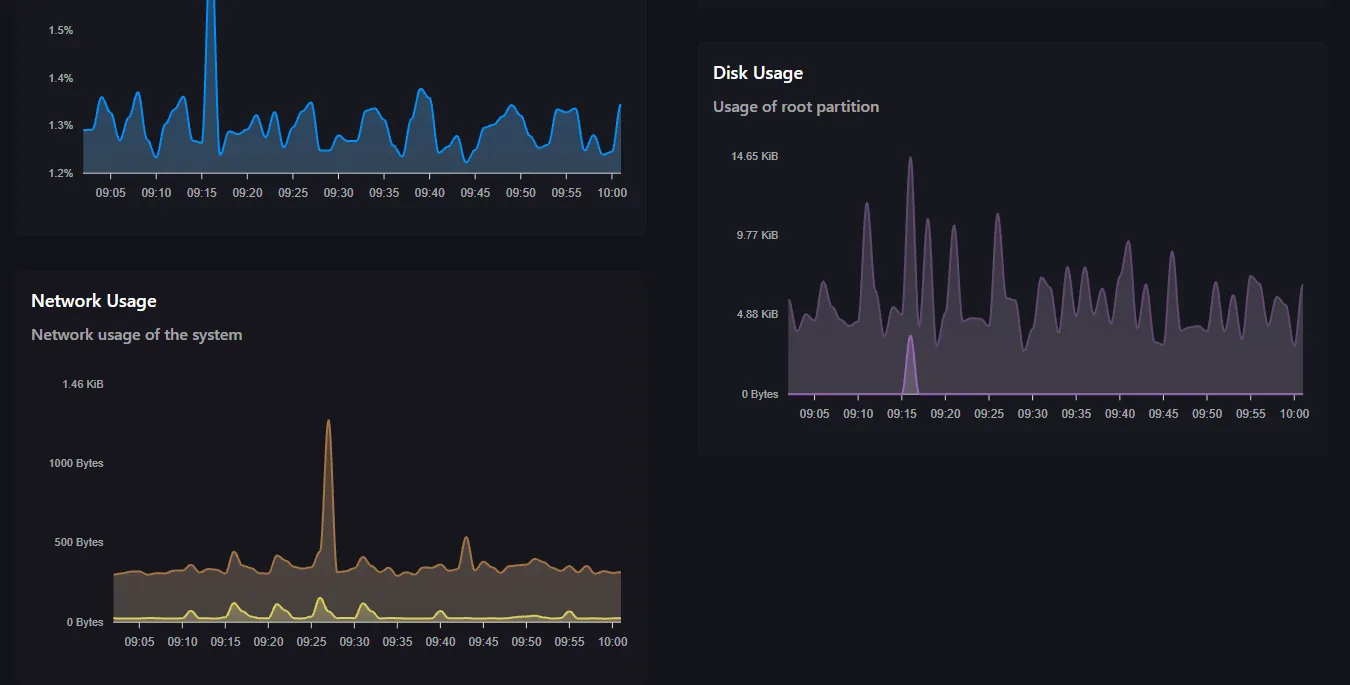The height and width of the screenshot is (685, 1350).
Task: Click the 09:25 tick in Network Usage chart
Action: tap(312, 641)
